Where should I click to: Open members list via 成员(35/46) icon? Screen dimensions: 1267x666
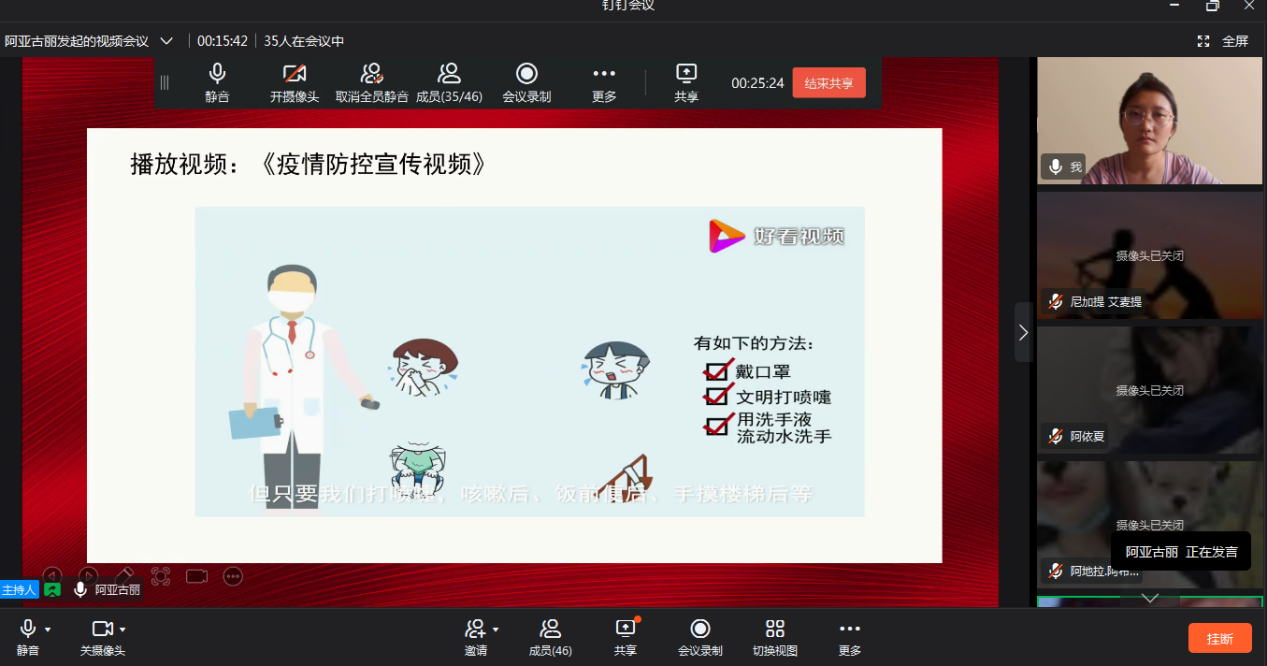[449, 80]
